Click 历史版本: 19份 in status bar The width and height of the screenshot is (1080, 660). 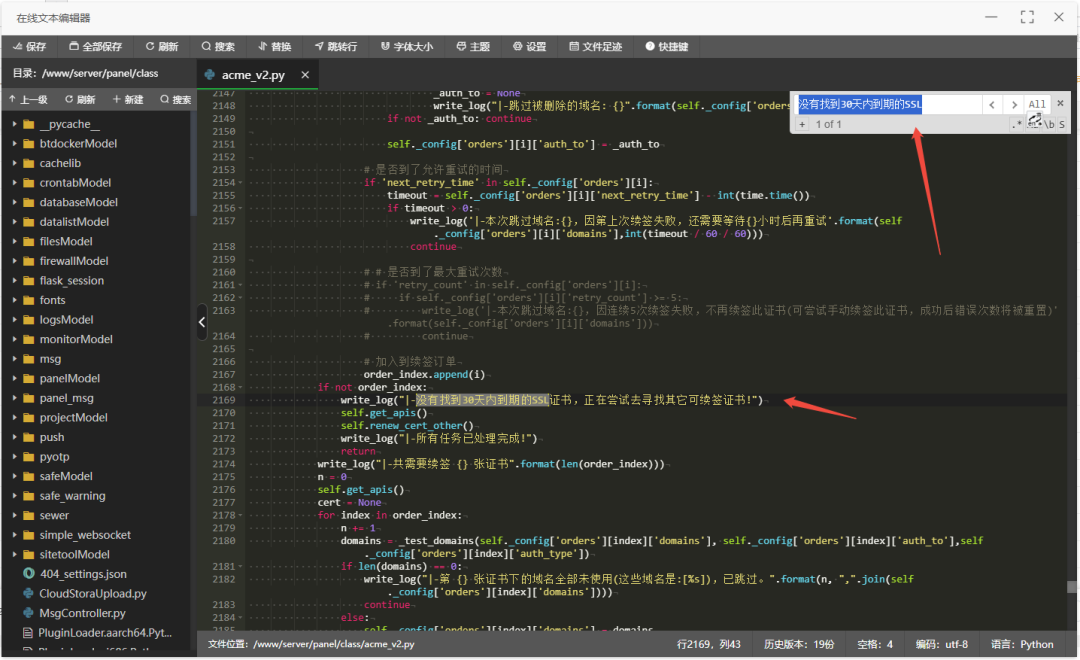[x=798, y=644]
